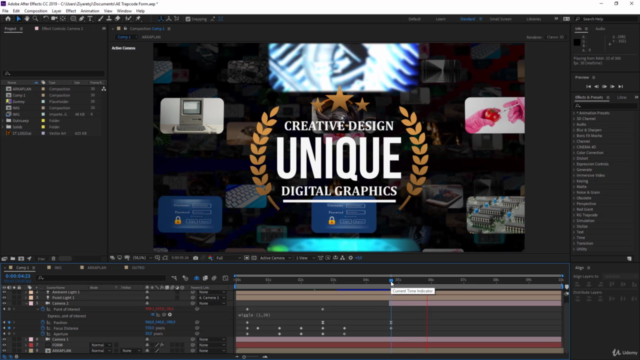Select the Unified Camera tool
Screen dimensions: 640x360
(54, 19)
